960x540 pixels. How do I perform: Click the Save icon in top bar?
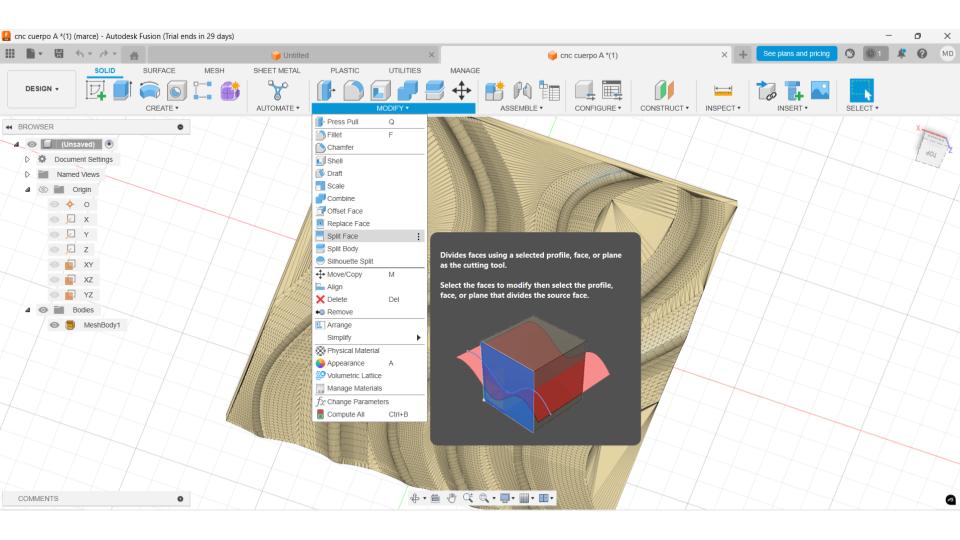click(59, 54)
